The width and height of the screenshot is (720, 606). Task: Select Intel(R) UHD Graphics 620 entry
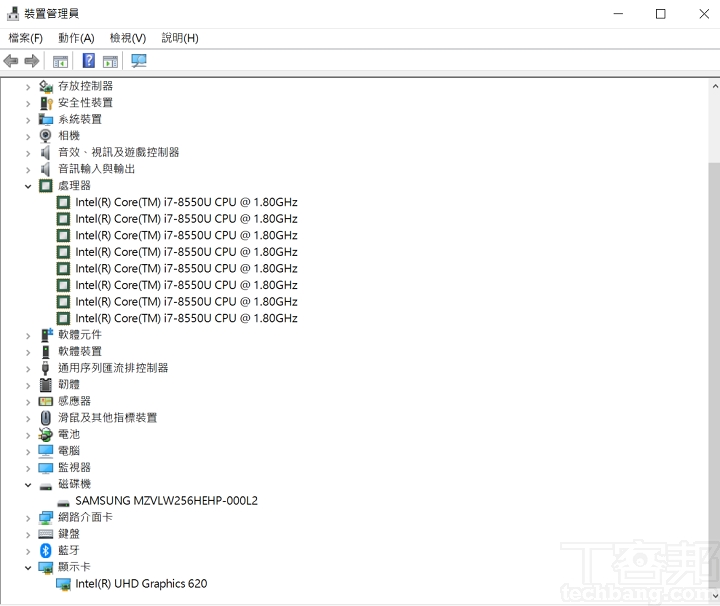point(141,584)
